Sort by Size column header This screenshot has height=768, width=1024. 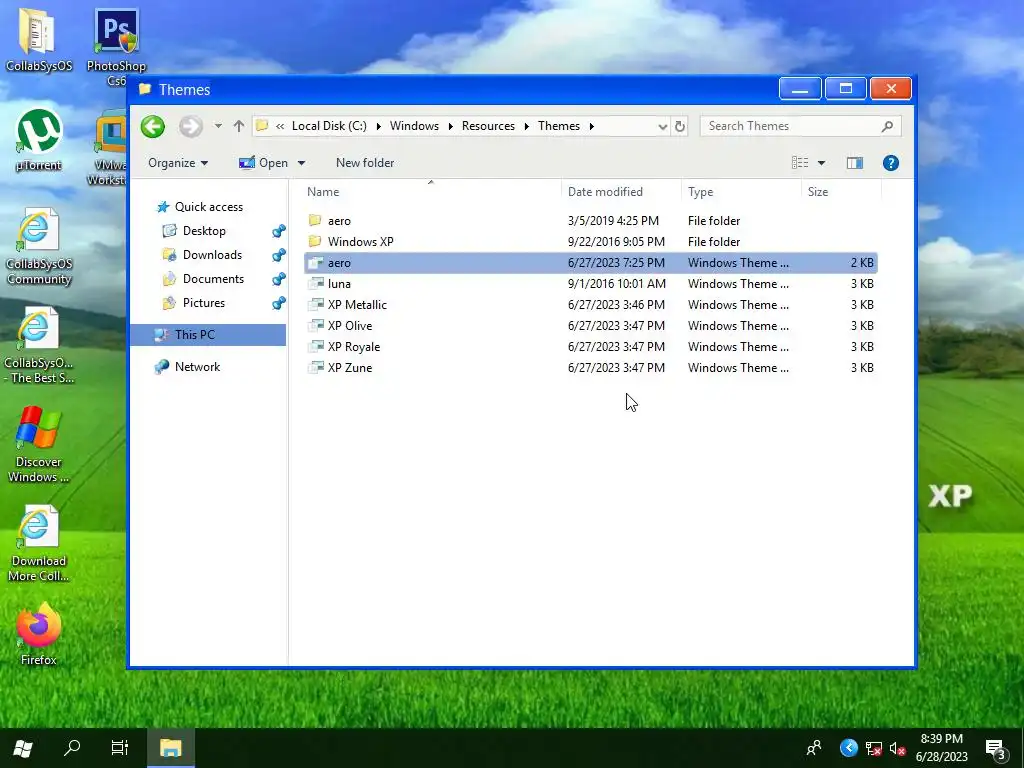tap(841, 191)
